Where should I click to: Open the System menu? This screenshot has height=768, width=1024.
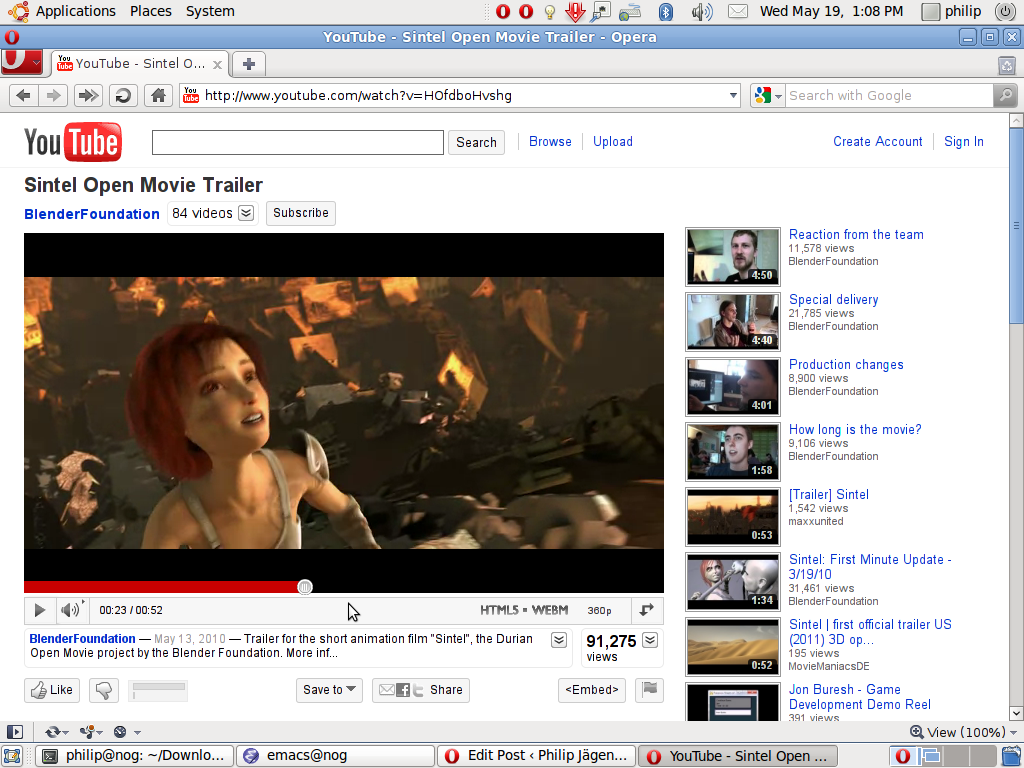click(x=210, y=11)
